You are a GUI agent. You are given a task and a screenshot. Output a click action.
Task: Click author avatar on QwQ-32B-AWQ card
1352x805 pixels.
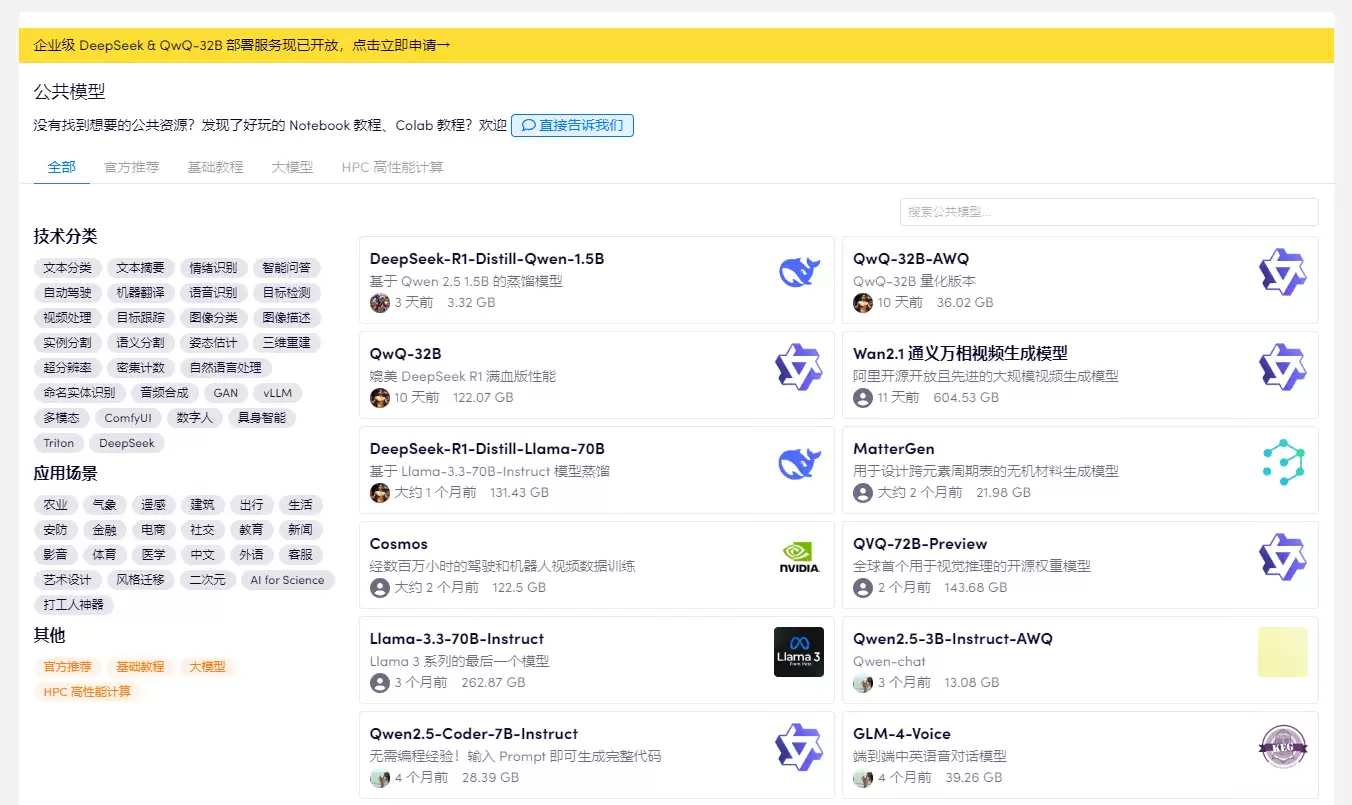[863, 303]
